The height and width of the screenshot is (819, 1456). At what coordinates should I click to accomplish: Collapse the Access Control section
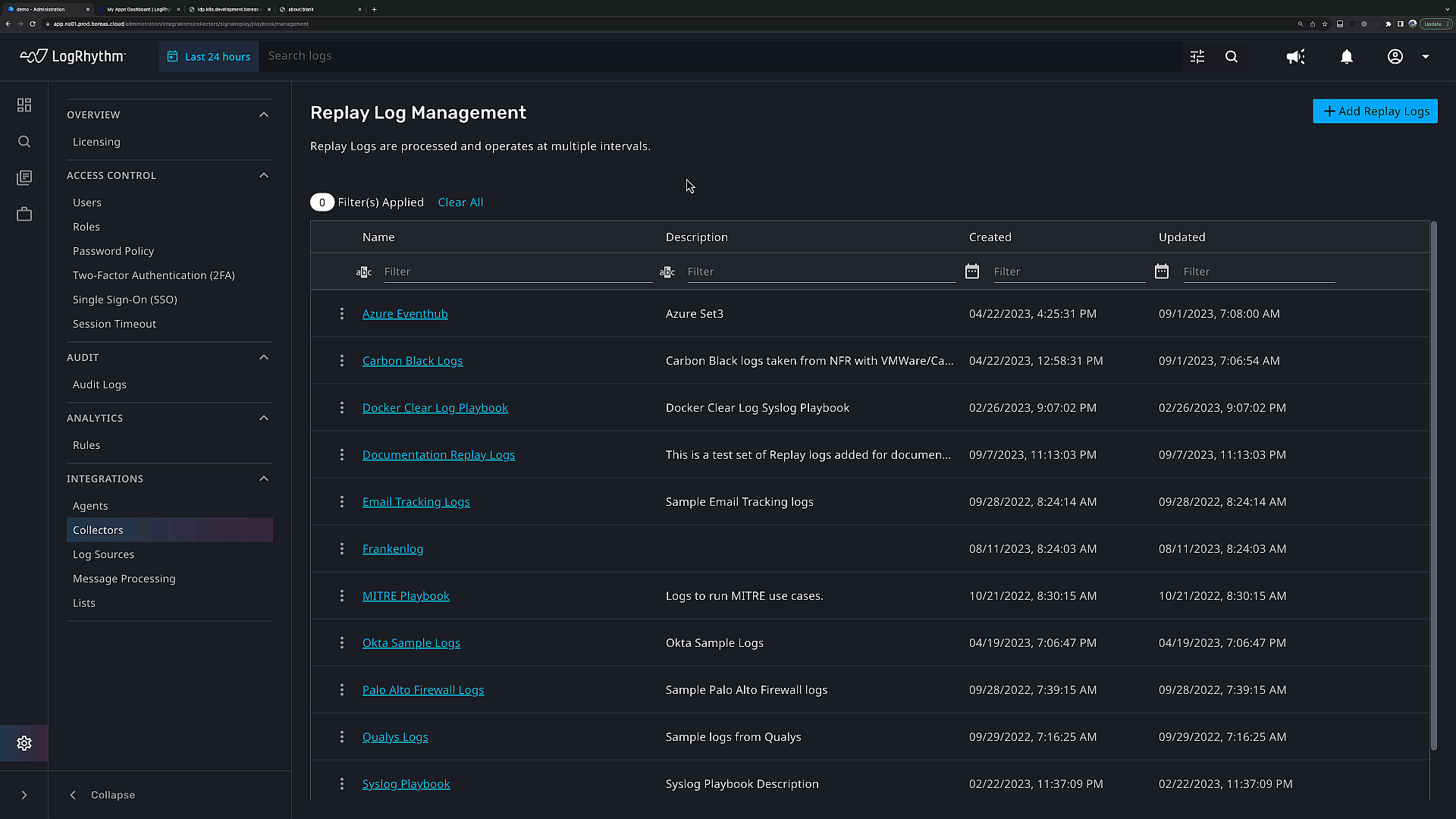264,175
